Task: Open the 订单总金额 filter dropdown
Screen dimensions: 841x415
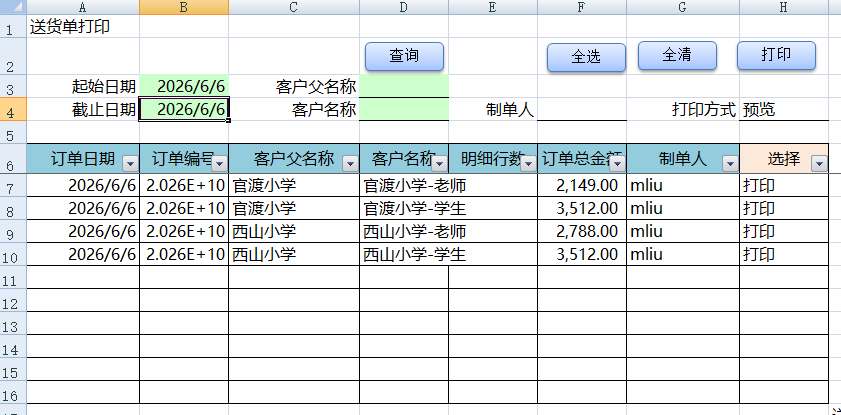Action: 618,164
